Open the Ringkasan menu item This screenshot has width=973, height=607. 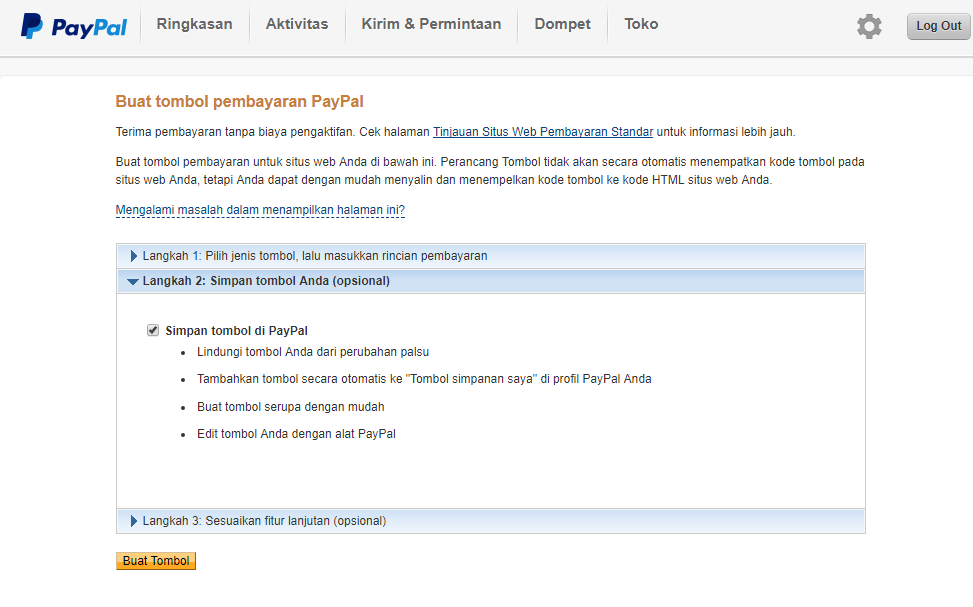click(194, 24)
